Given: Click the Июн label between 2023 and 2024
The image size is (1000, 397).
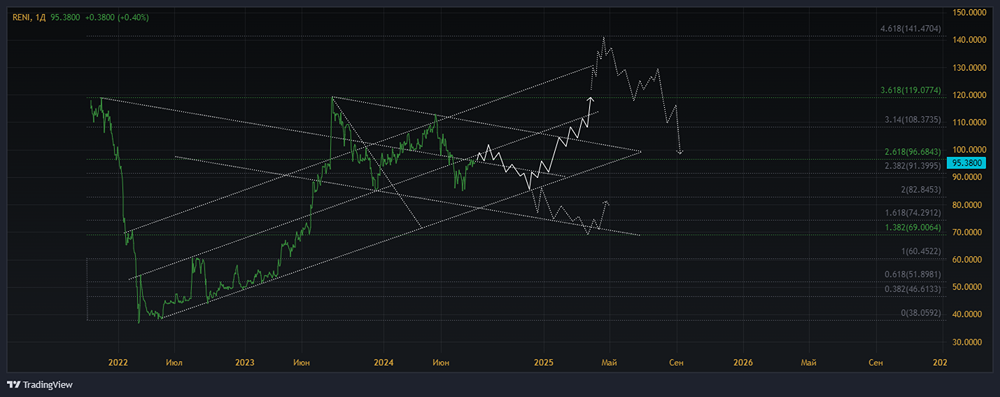Looking at the screenshot, I should point(301,363).
